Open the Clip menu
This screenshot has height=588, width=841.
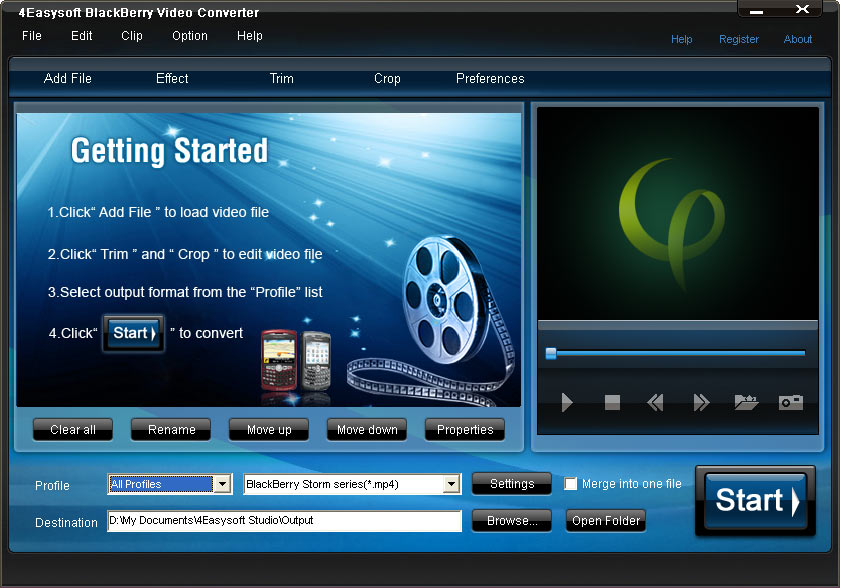[132, 36]
